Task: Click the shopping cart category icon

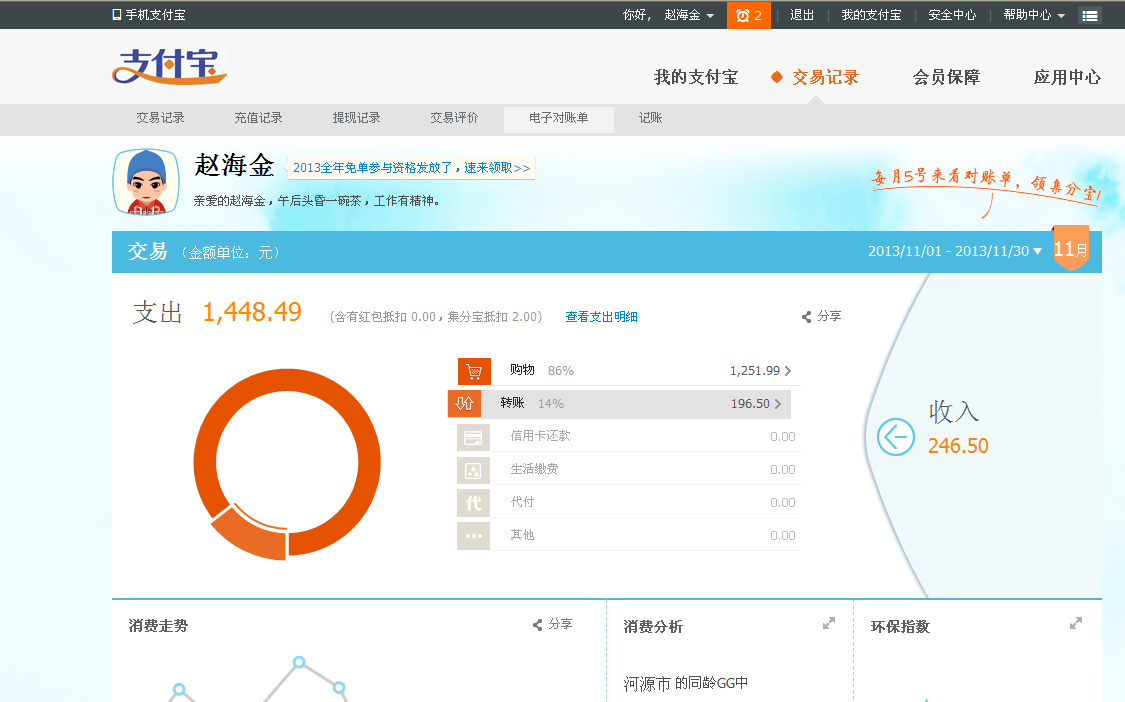Action: (x=474, y=371)
